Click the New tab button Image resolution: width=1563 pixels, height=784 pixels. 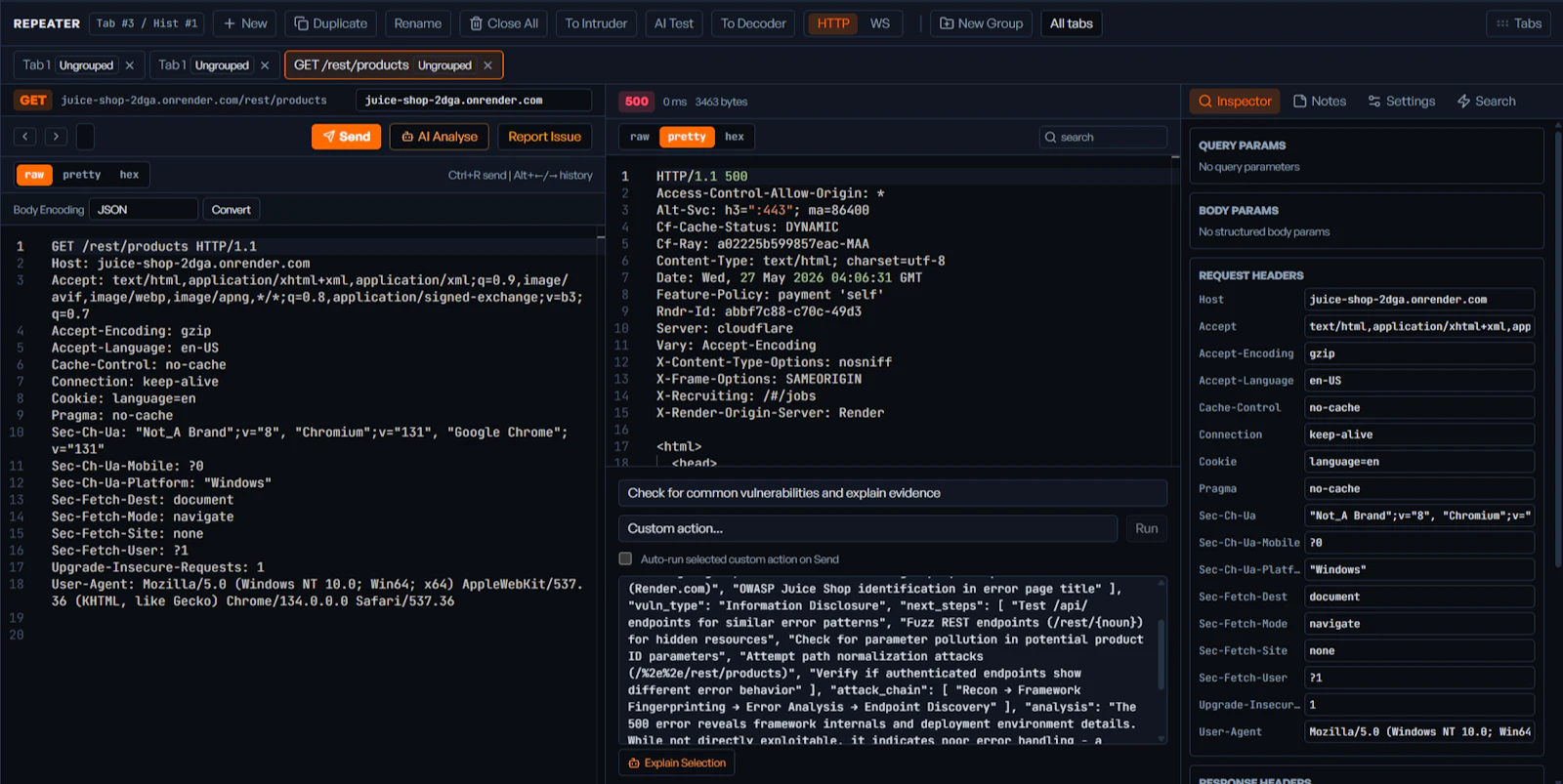(x=245, y=23)
